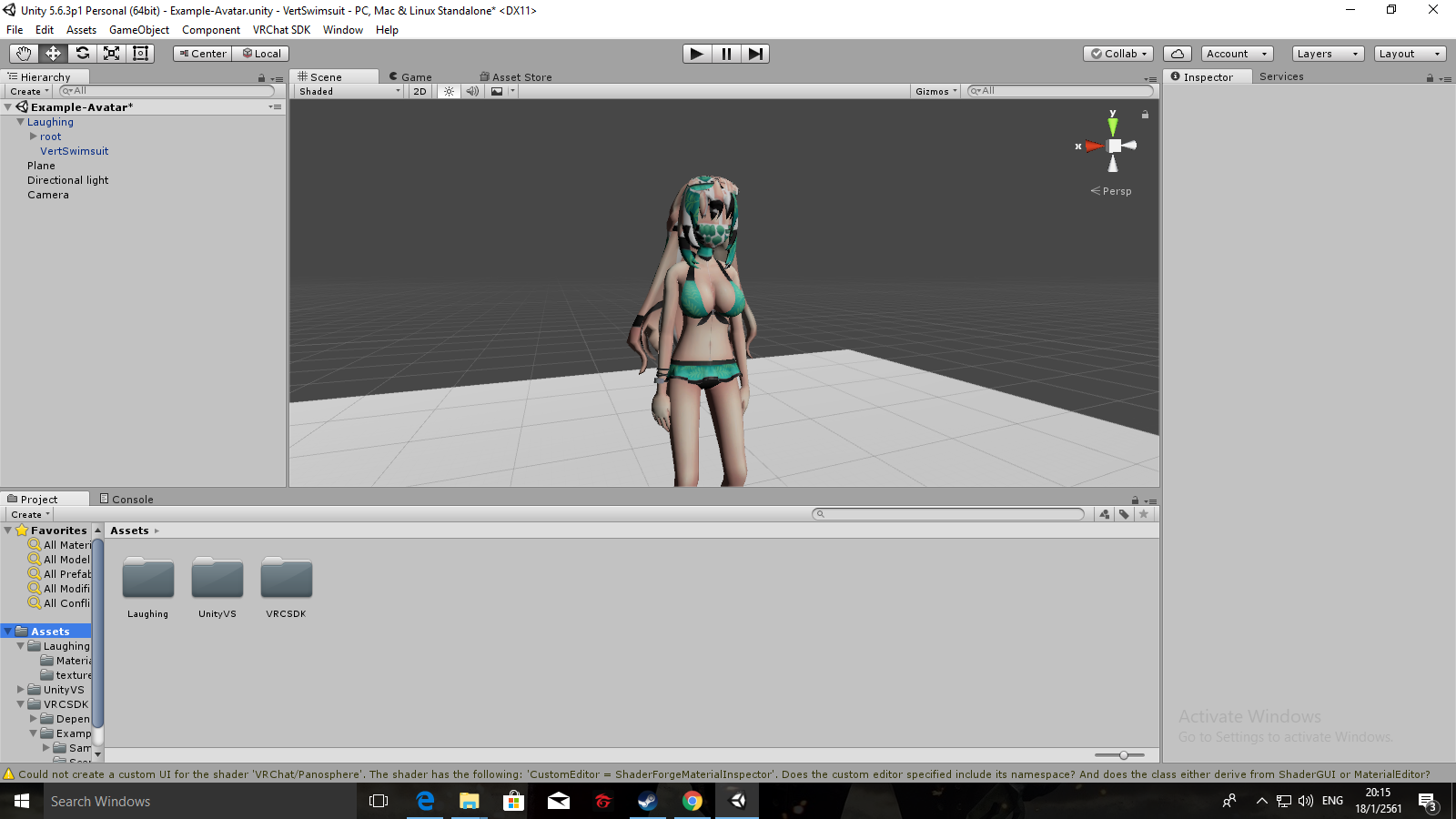Toggle Persp projection label
This screenshot has width=1456, height=819.
tap(1111, 191)
